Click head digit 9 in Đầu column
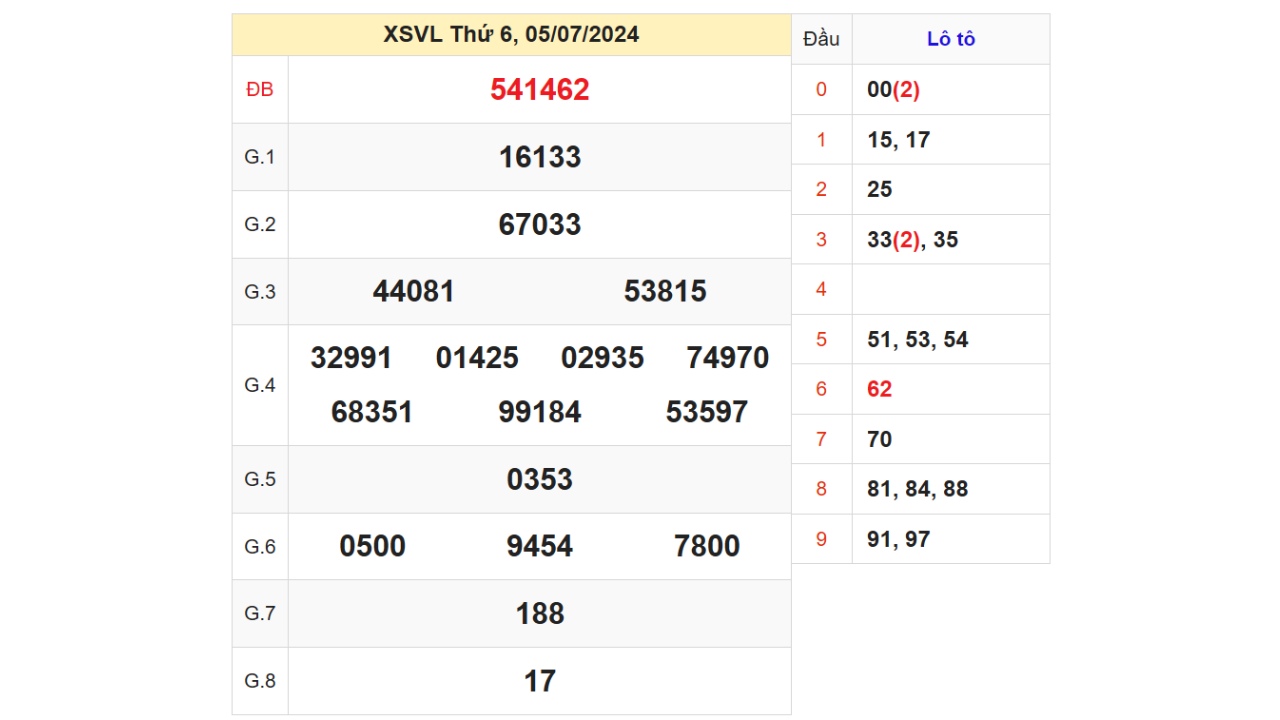 pos(822,539)
